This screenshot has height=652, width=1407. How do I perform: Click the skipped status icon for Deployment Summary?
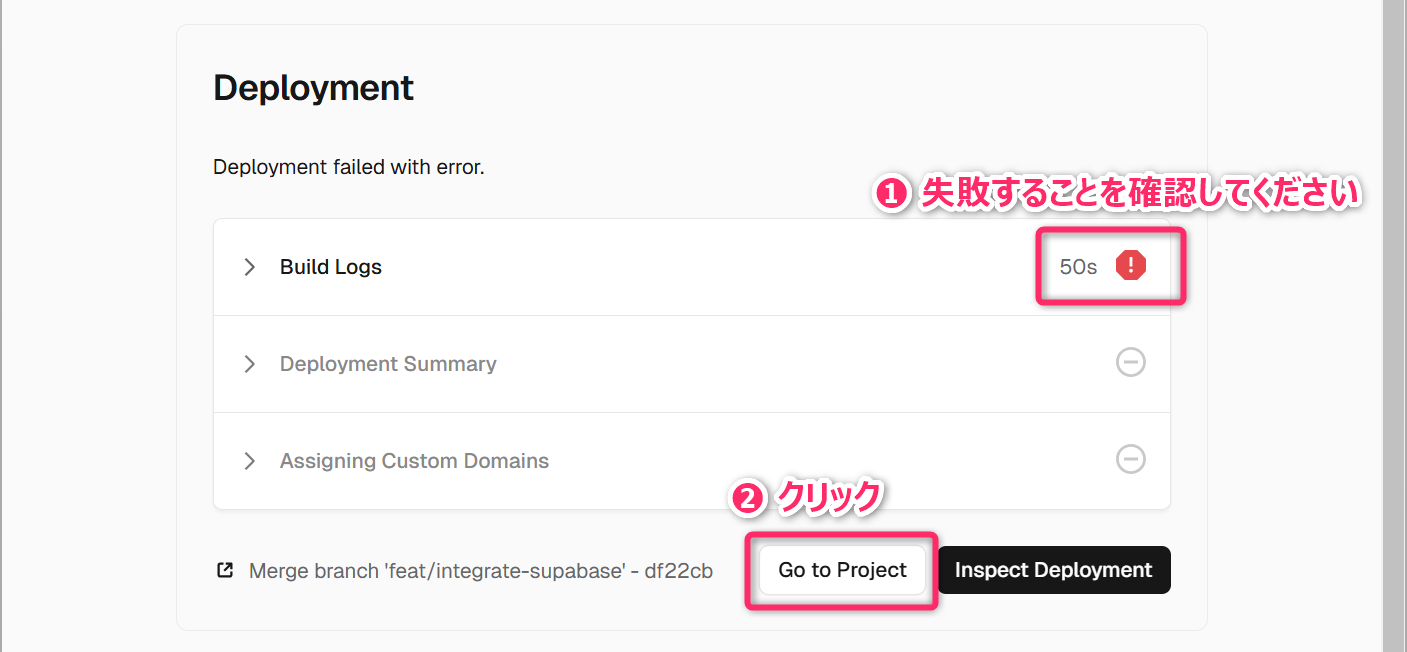tap(1130, 362)
